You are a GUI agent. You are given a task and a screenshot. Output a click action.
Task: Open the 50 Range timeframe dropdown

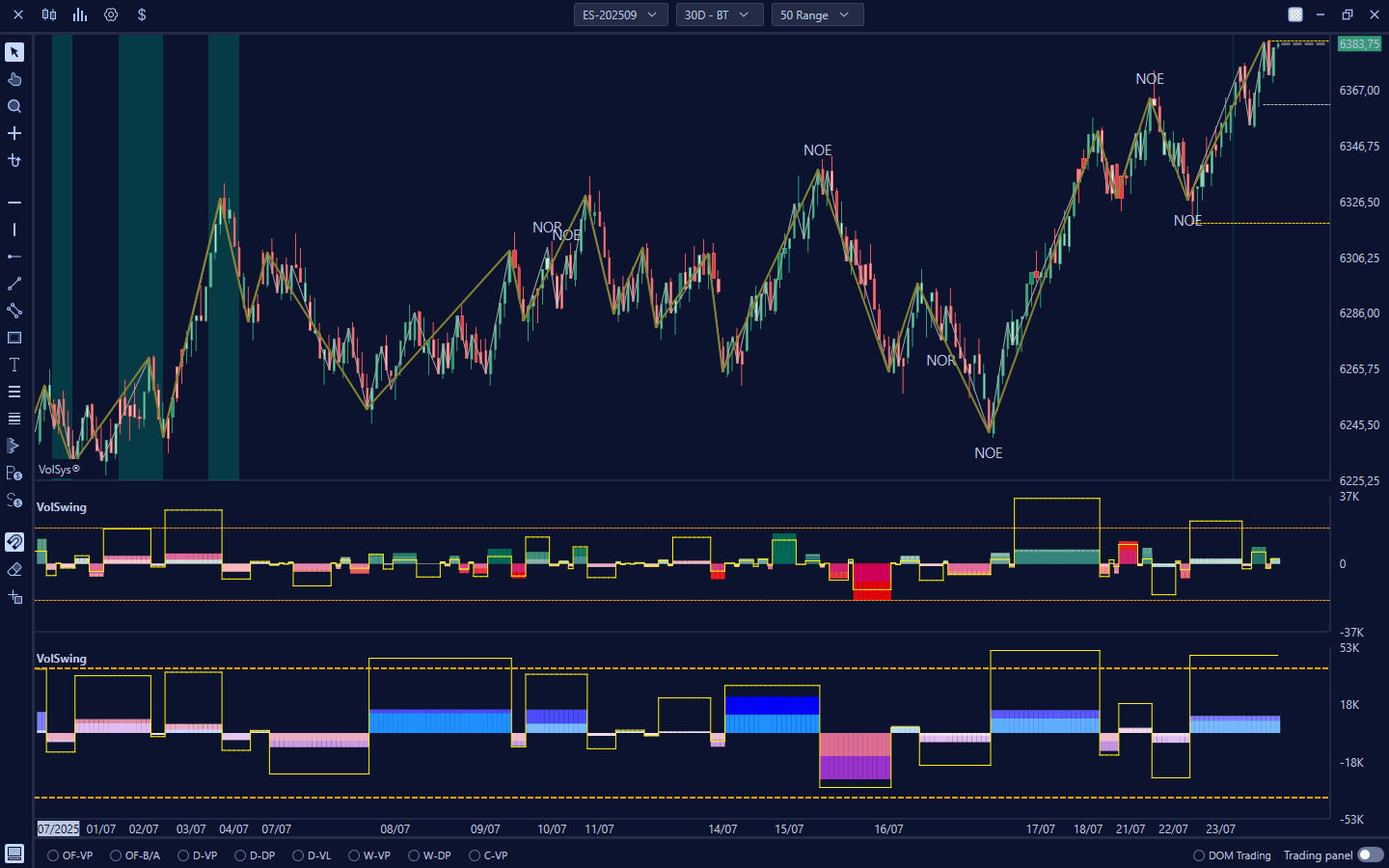point(816,14)
